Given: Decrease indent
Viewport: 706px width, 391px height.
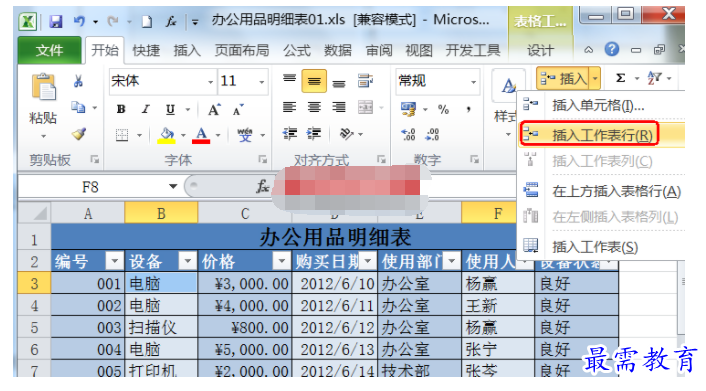Looking at the screenshot, I should pos(290,134).
